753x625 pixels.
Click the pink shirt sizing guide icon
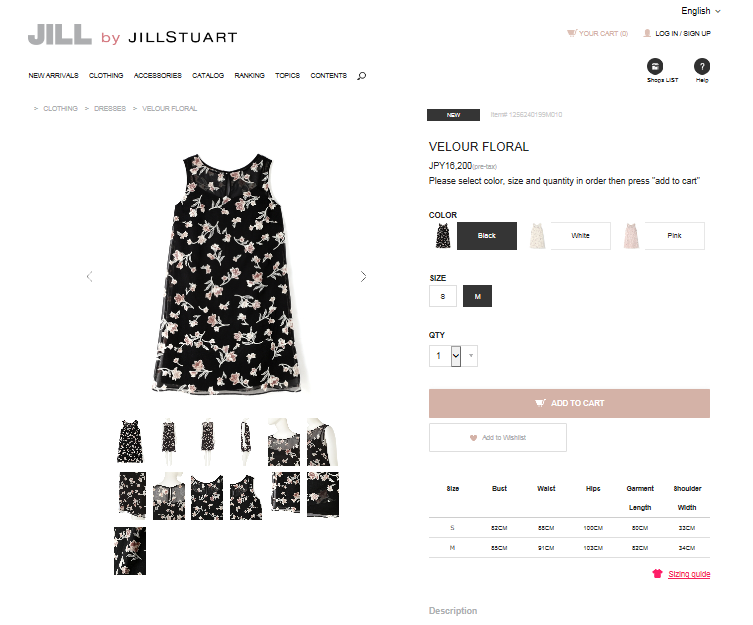point(657,573)
